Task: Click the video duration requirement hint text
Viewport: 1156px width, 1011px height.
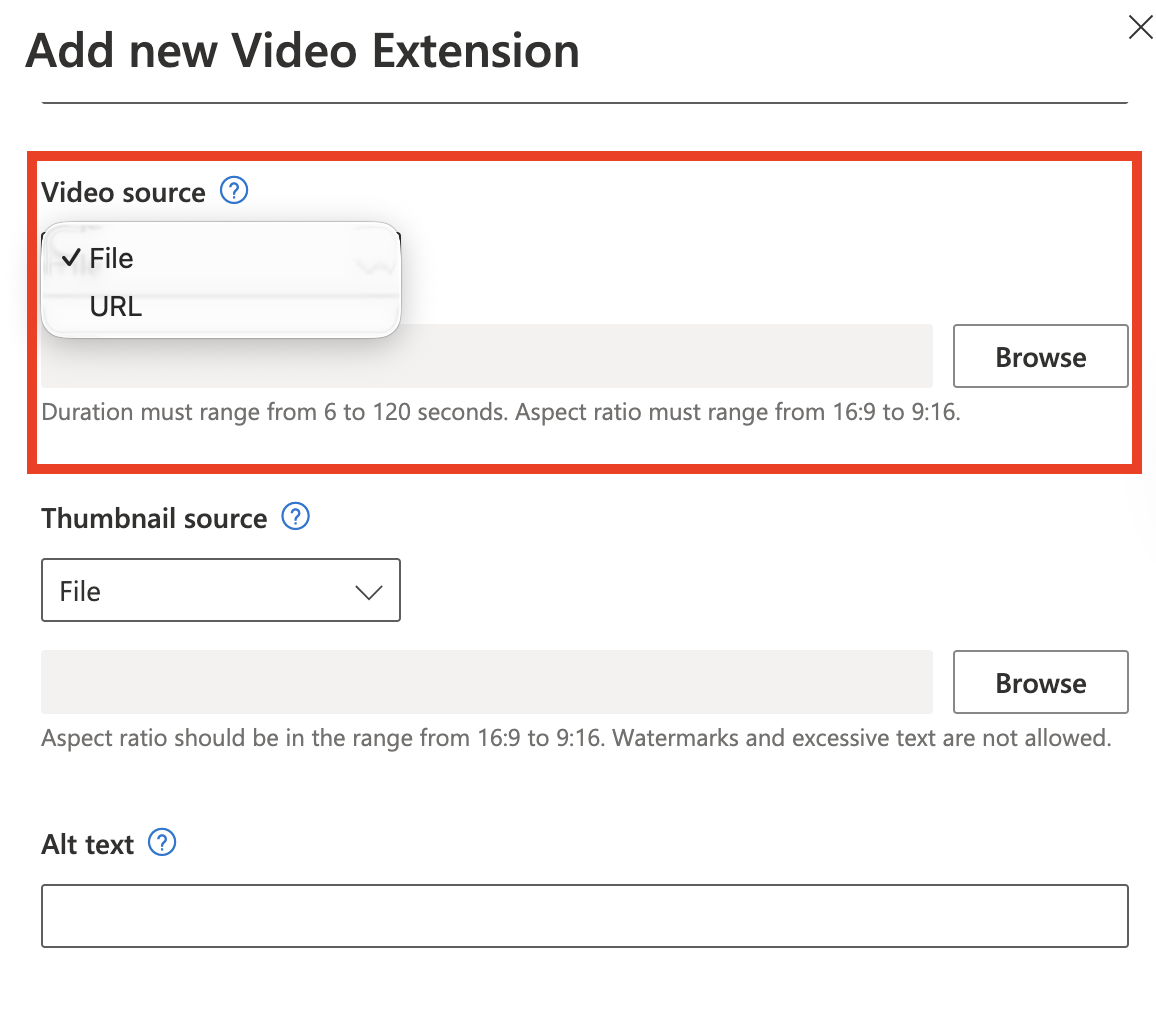Action: tap(500, 412)
